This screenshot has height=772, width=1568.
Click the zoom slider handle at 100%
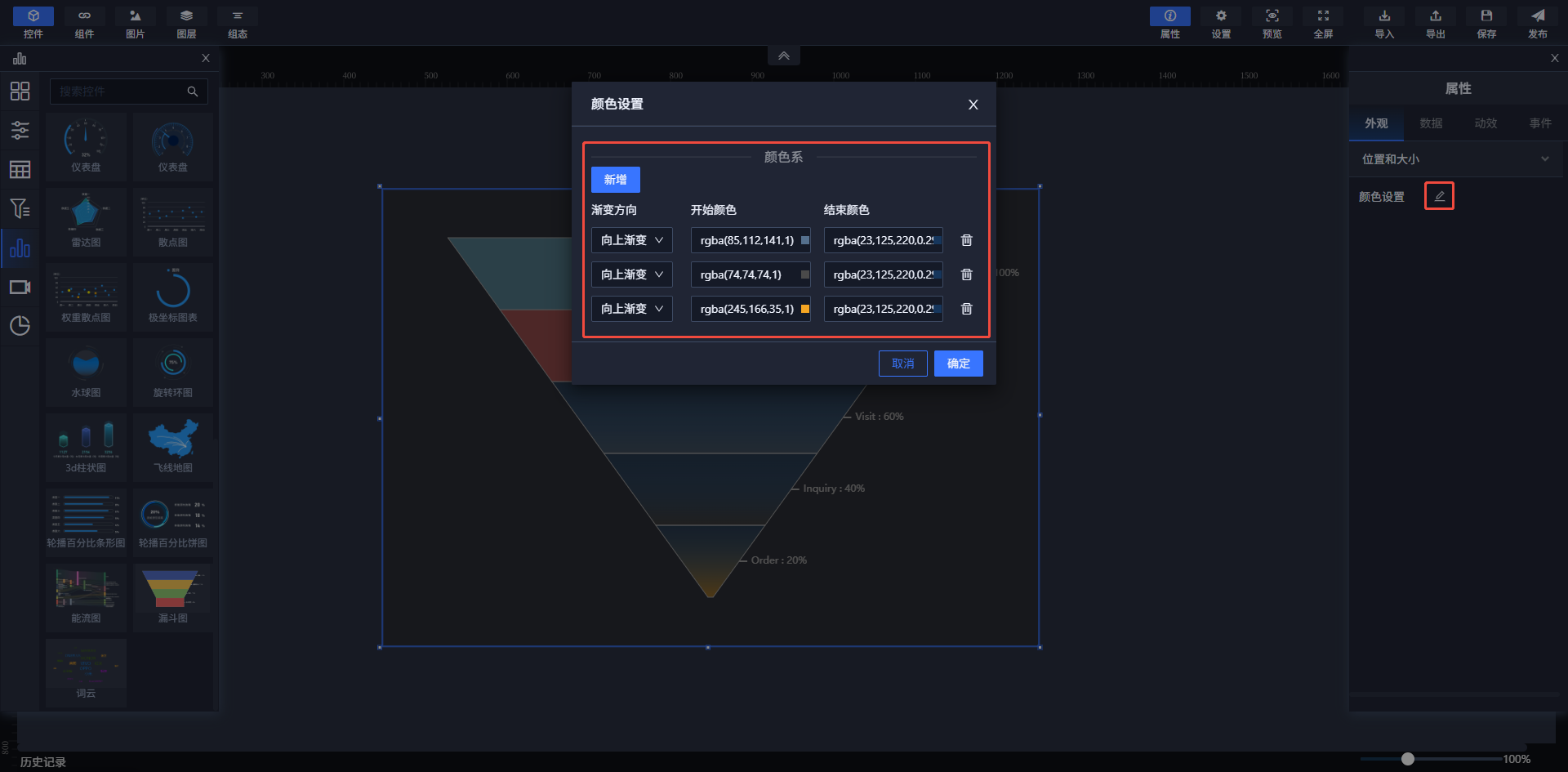point(1408,759)
